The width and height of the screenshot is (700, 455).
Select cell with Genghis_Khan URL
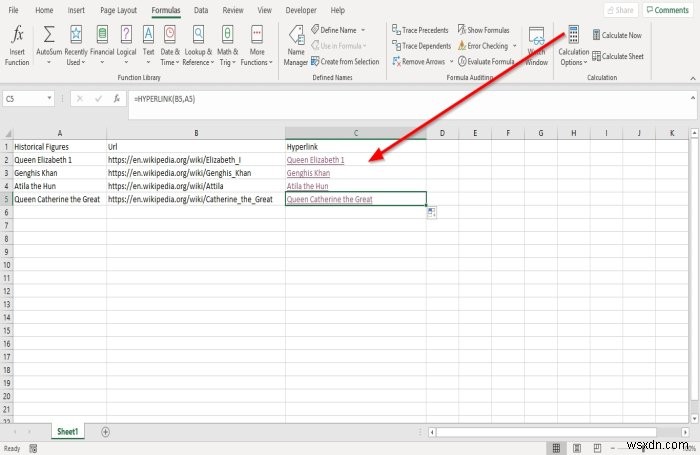pos(196,173)
